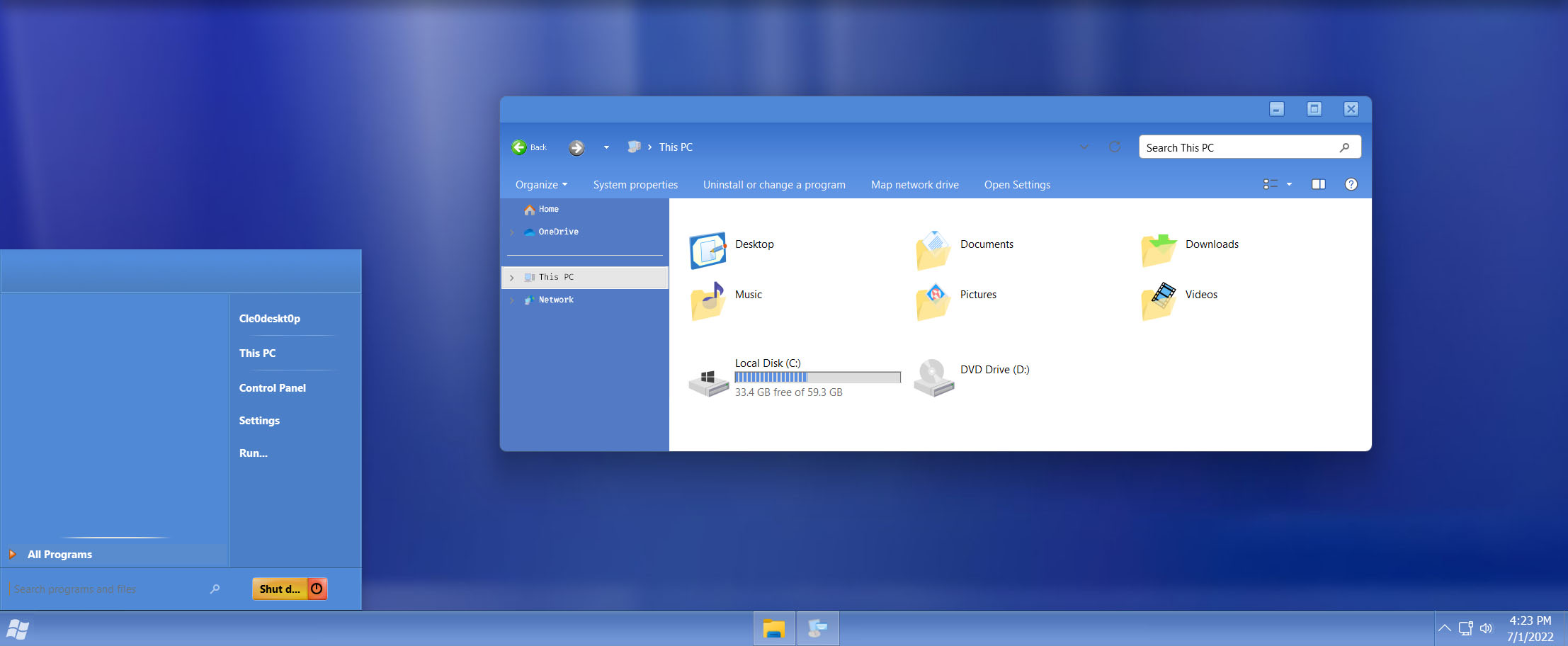Open Control Panel from the Start menu

(x=272, y=387)
